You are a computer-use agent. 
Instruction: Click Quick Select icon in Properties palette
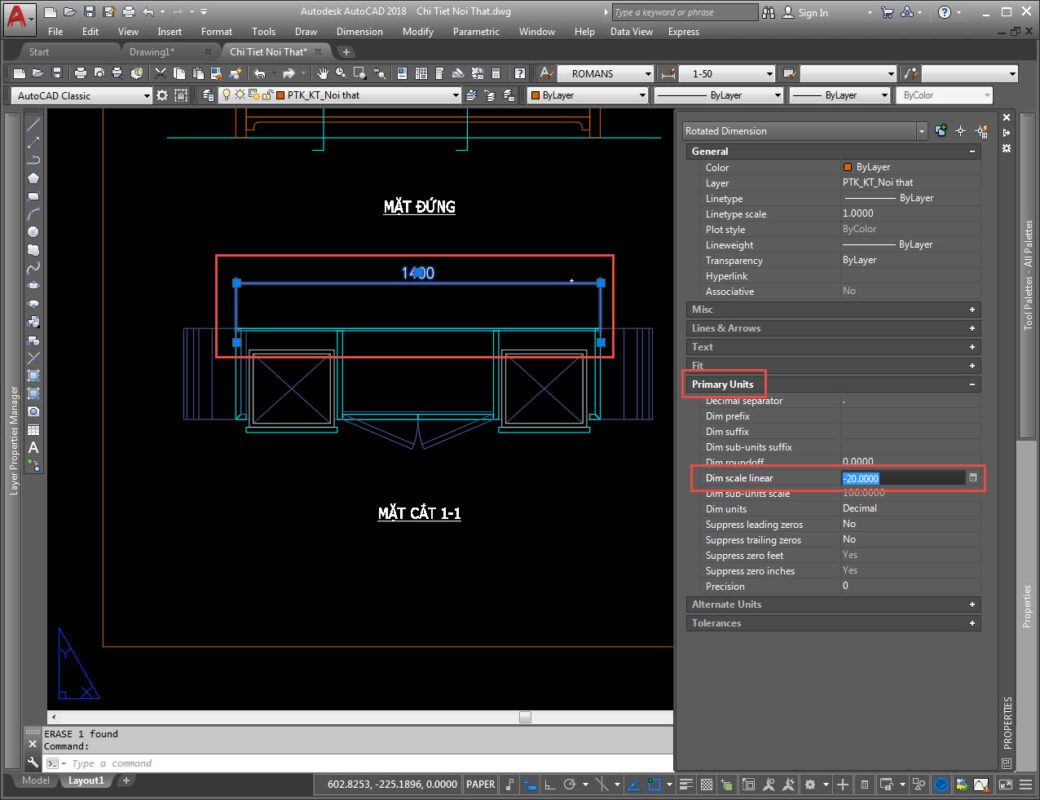coord(982,131)
